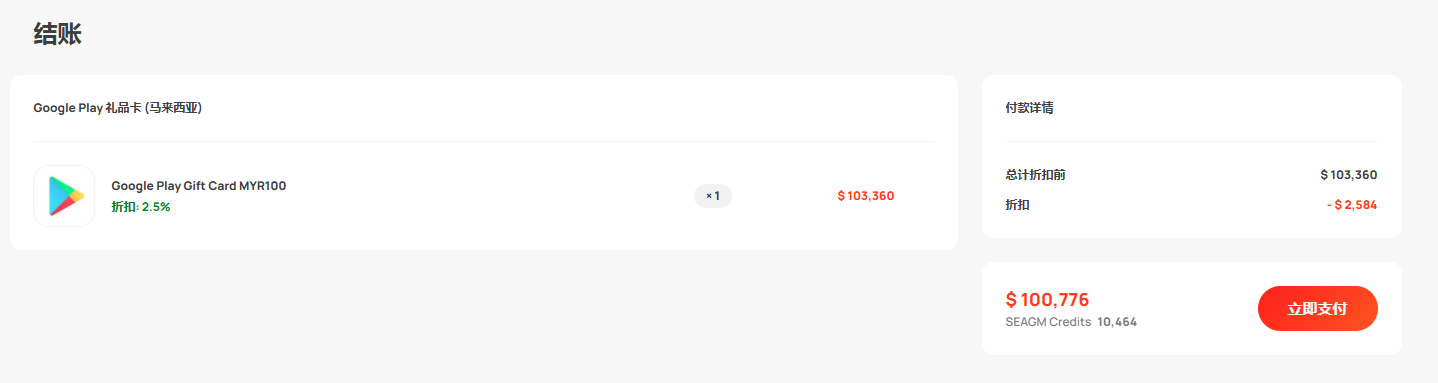Click the 立即支付 pay now button
Image resolution: width=1438 pixels, height=383 pixels.
[1317, 308]
